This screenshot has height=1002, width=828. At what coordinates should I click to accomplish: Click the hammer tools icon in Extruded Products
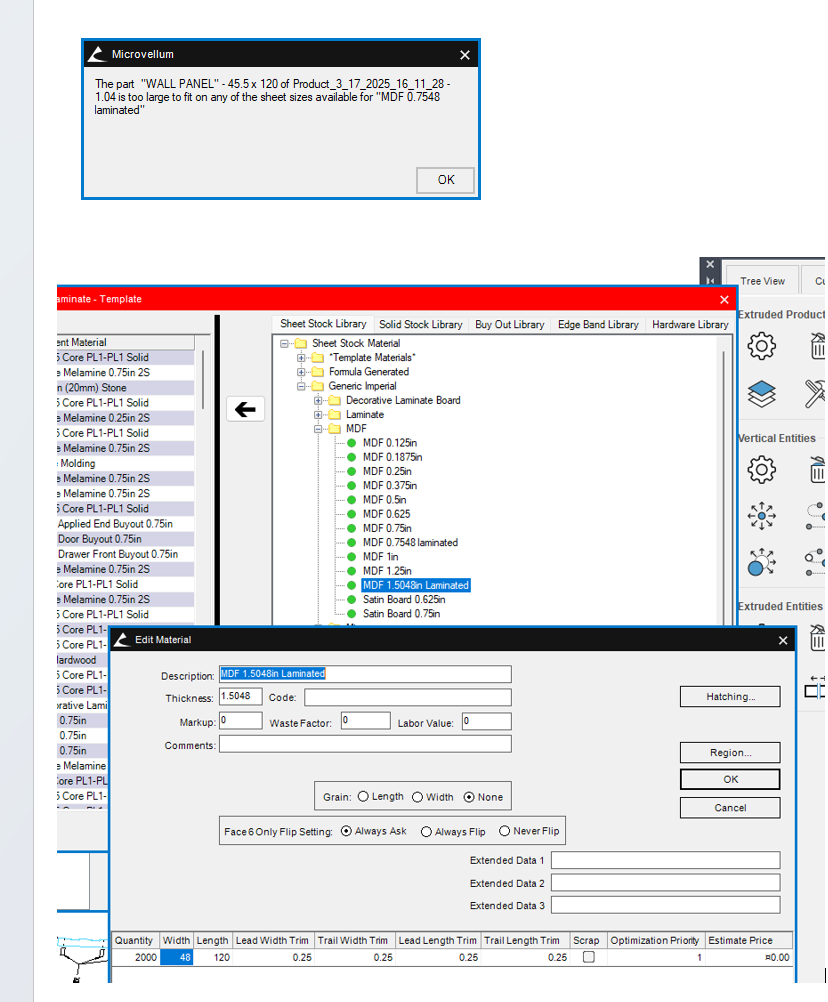(816, 394)
